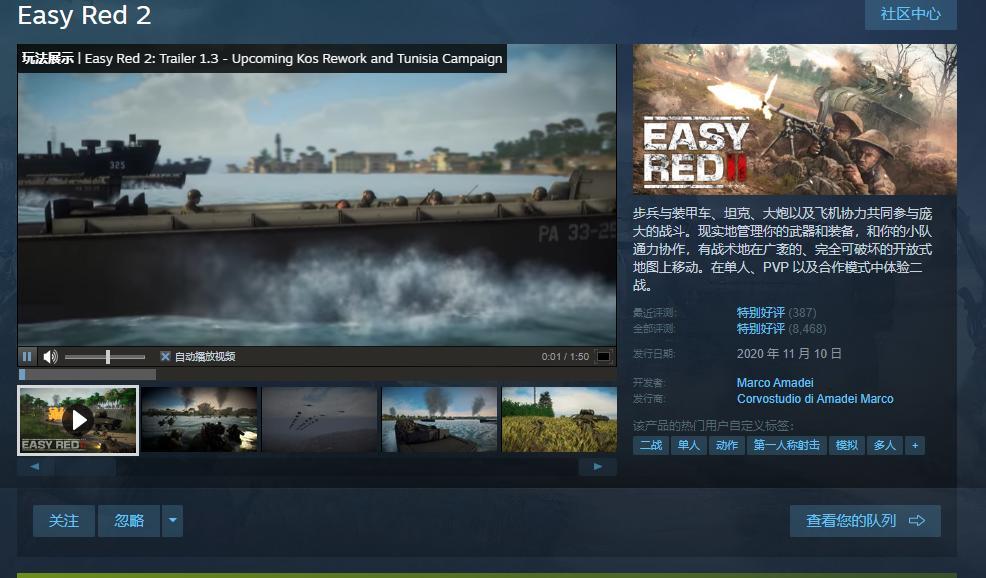Click the main trailer video frame
The image size is (986, 578).
click(x=317, y=195)
